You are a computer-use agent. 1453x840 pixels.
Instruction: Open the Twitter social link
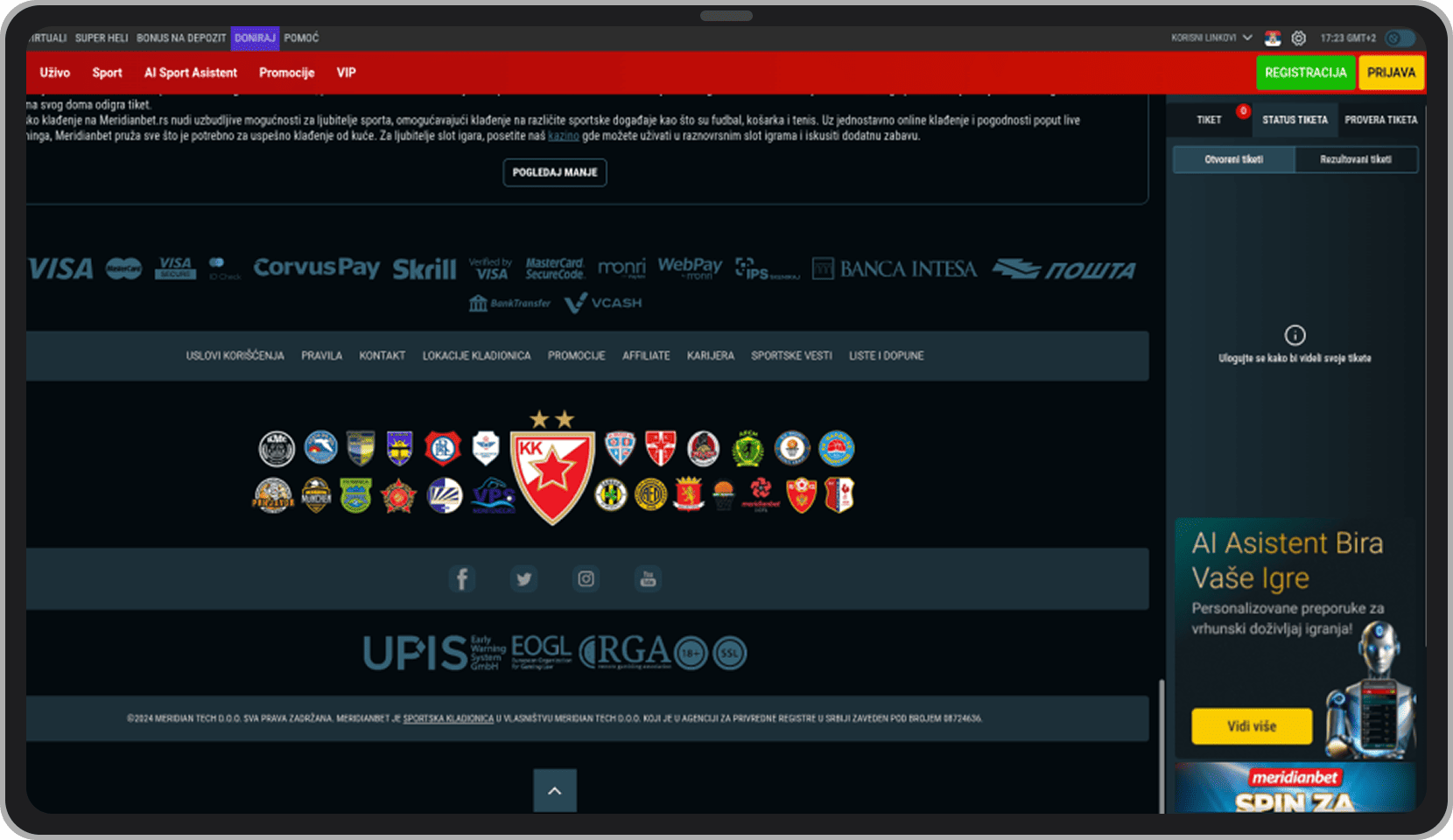click(x=523, y=578)
